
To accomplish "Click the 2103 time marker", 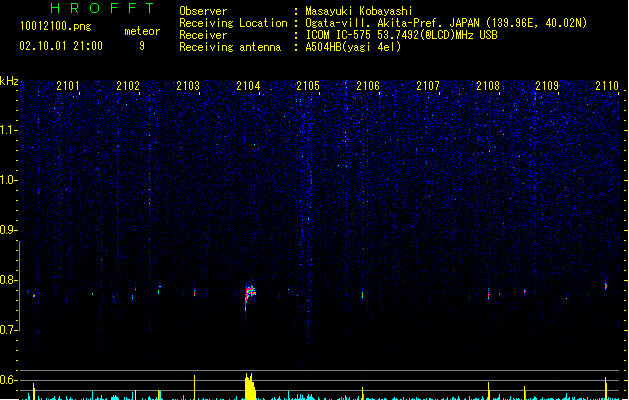I will coord(188,85).
